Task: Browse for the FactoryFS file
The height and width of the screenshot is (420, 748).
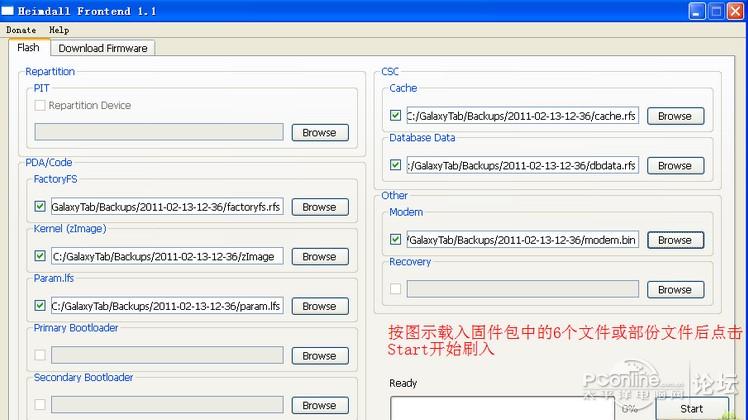Action: (320, 207)
